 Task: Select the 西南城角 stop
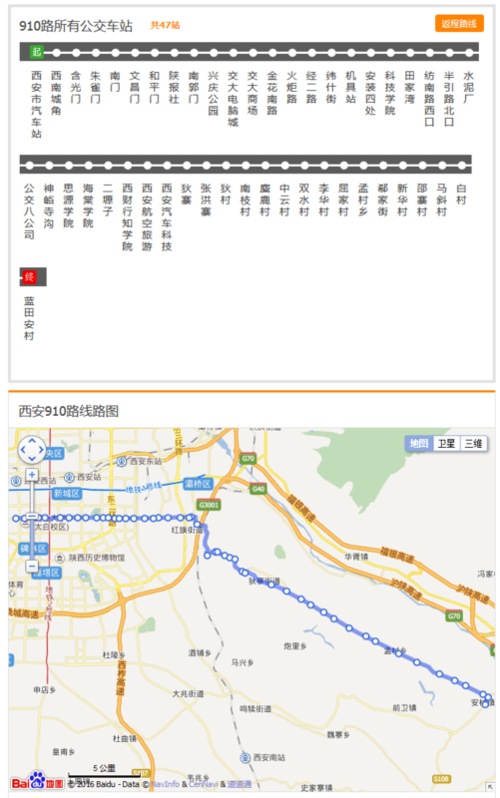click(x=56, y=93)
